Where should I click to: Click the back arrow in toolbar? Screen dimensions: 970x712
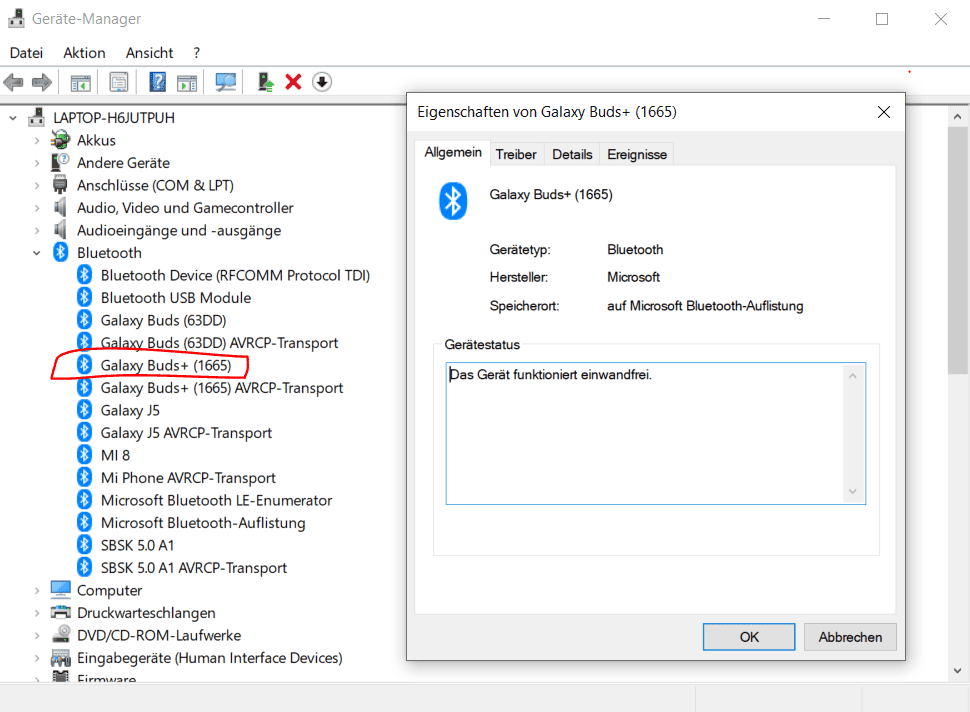14,82
